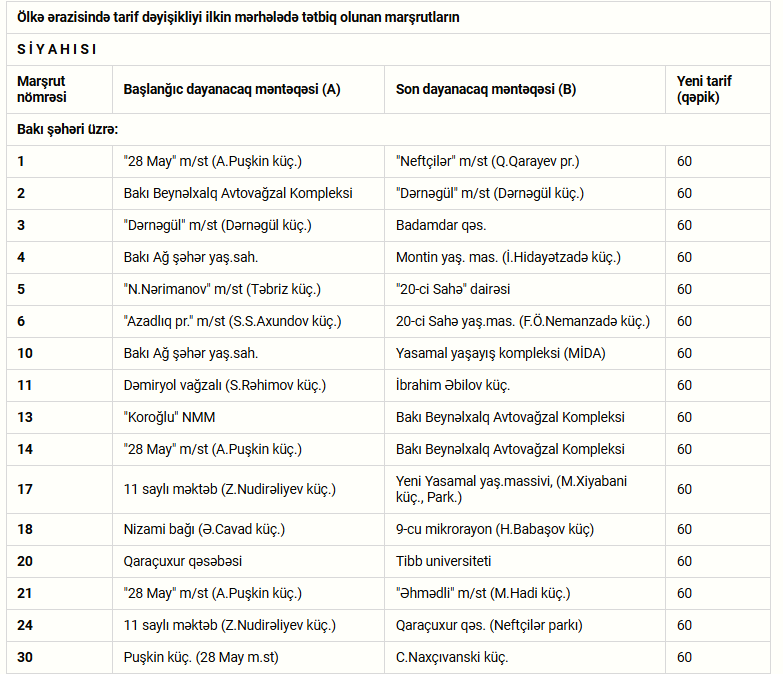The height and width of the screenshot is (674, 783).
Task: Click "Montin yaş. mas. (İ.Hidayətzadə küç.)" cell
Action: point(525,258)
